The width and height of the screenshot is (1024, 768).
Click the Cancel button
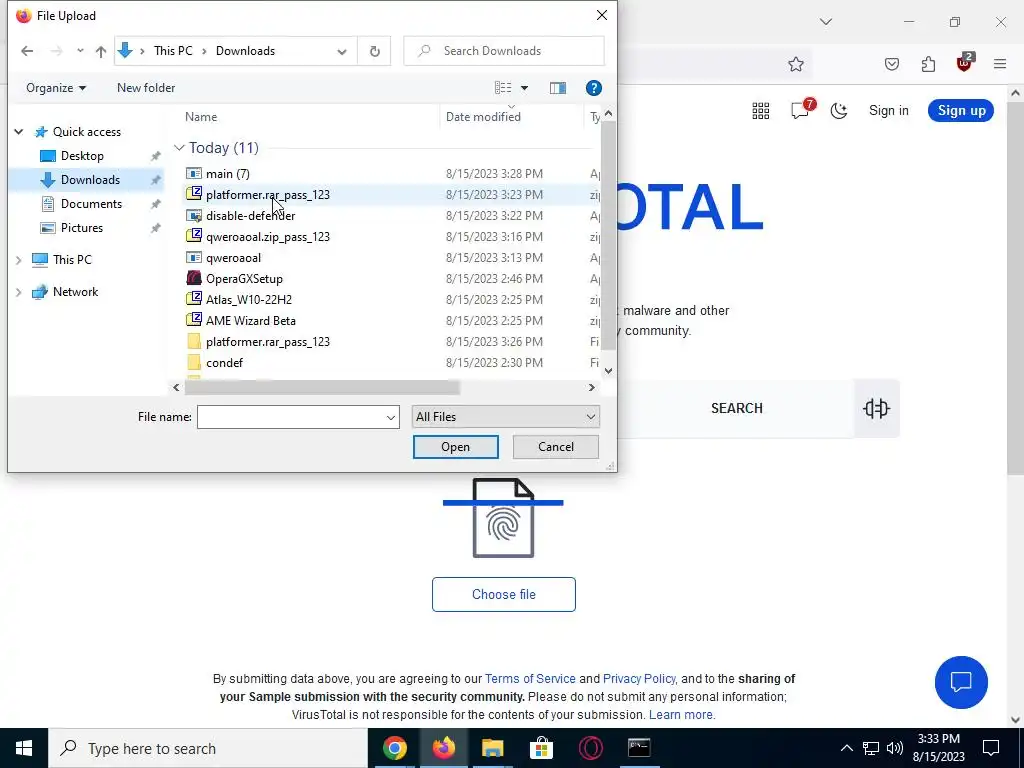(x=556, y=447)
